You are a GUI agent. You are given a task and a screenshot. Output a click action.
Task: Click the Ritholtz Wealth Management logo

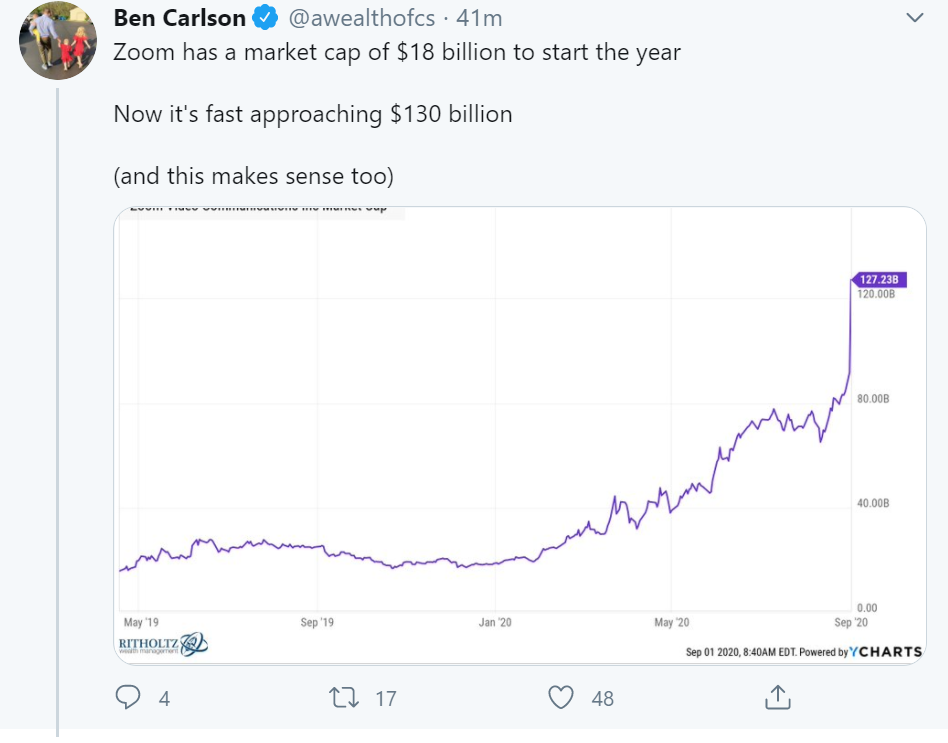[163, 644]
